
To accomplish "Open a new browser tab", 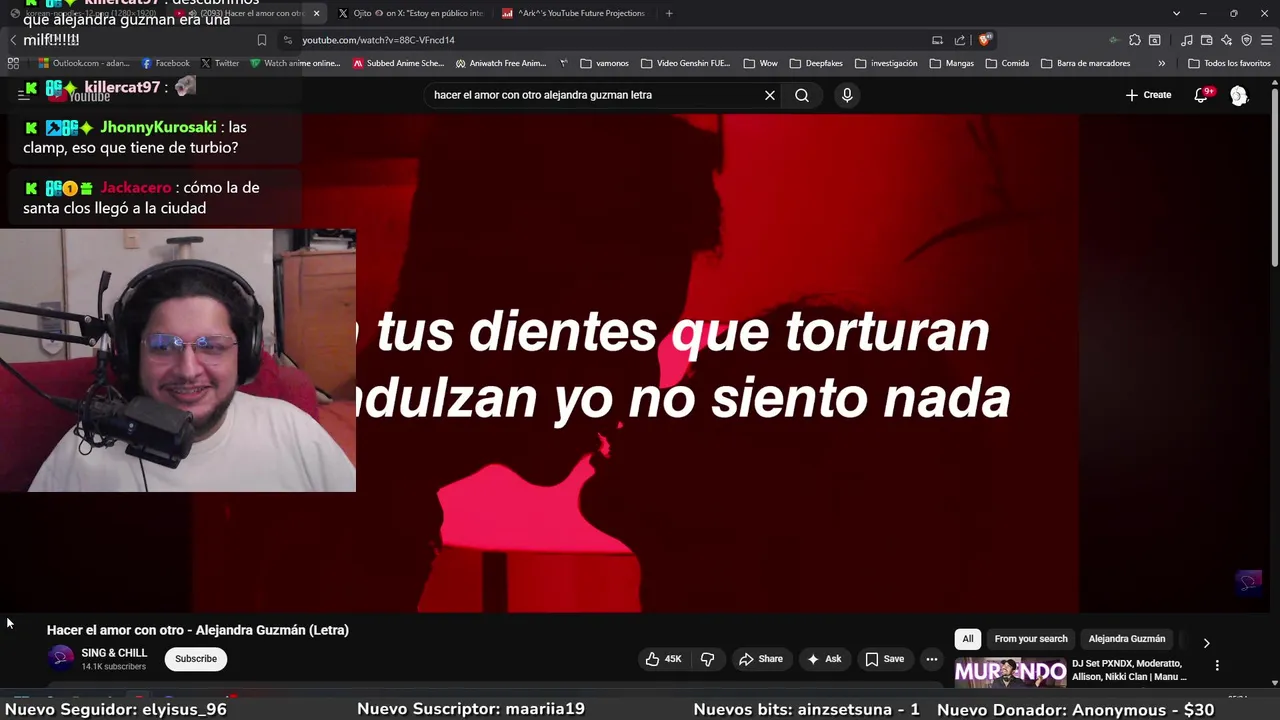I will click(669, 13).
